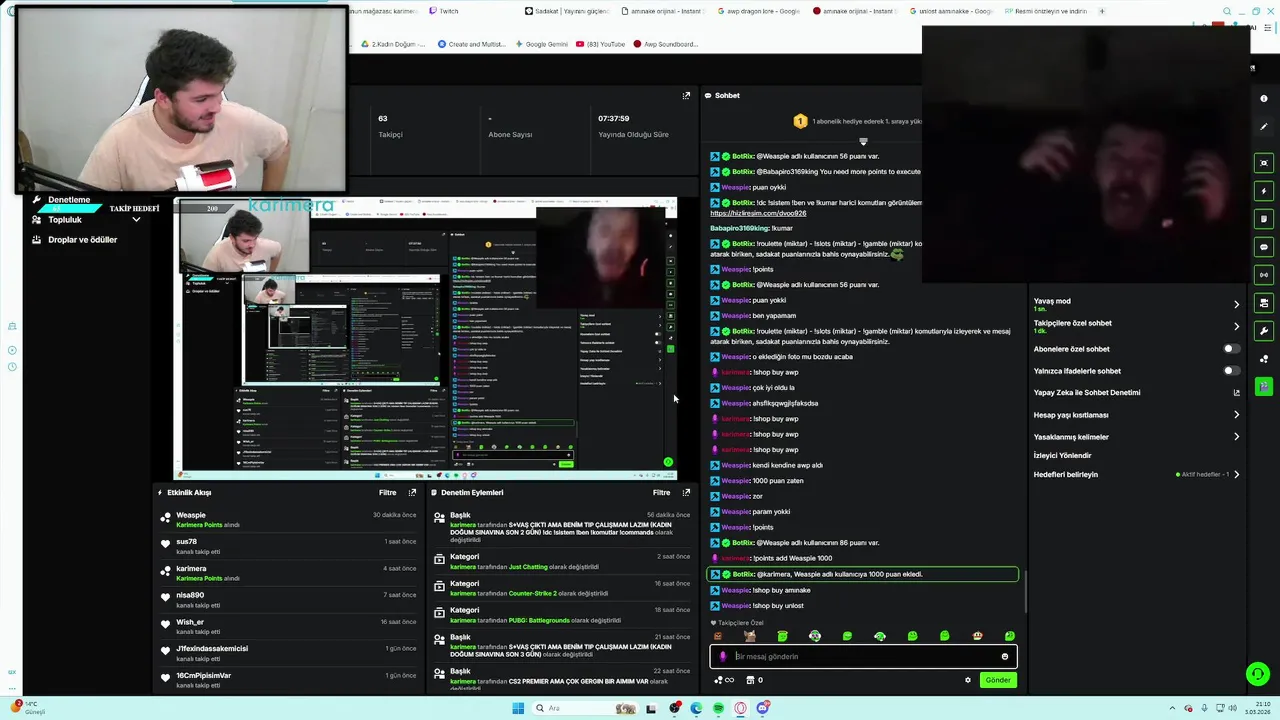The width and height of the screenshot is (1280, 720).
Task: Toggle the wrench chat settings widget
Action: (x=1264, y=331)
